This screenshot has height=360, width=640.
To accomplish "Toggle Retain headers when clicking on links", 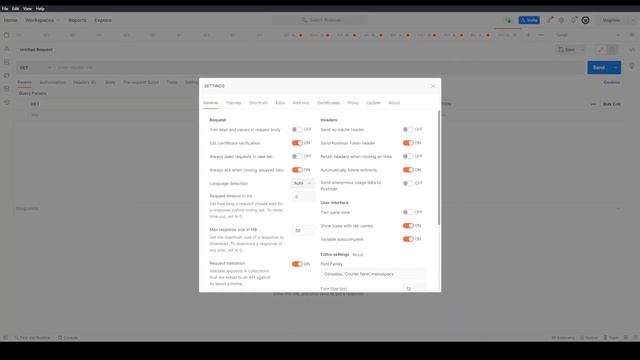I will [408, 156].
